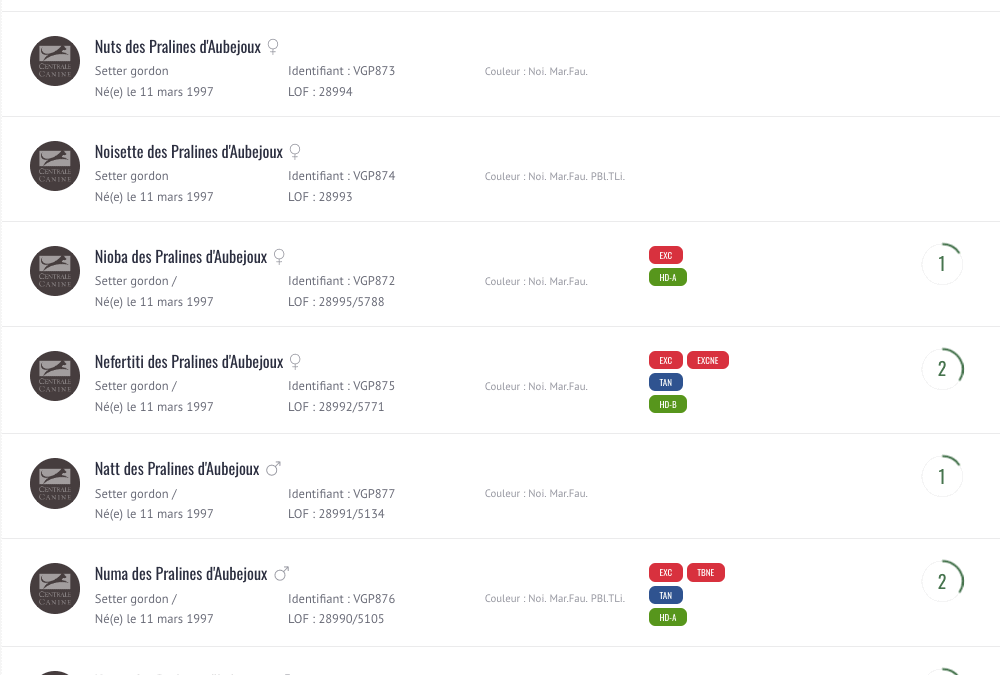Screen dimensions: 1000x675
Task: Open Nioba des Pralines d'Aubejoux profile
Action: pos(181,257)
